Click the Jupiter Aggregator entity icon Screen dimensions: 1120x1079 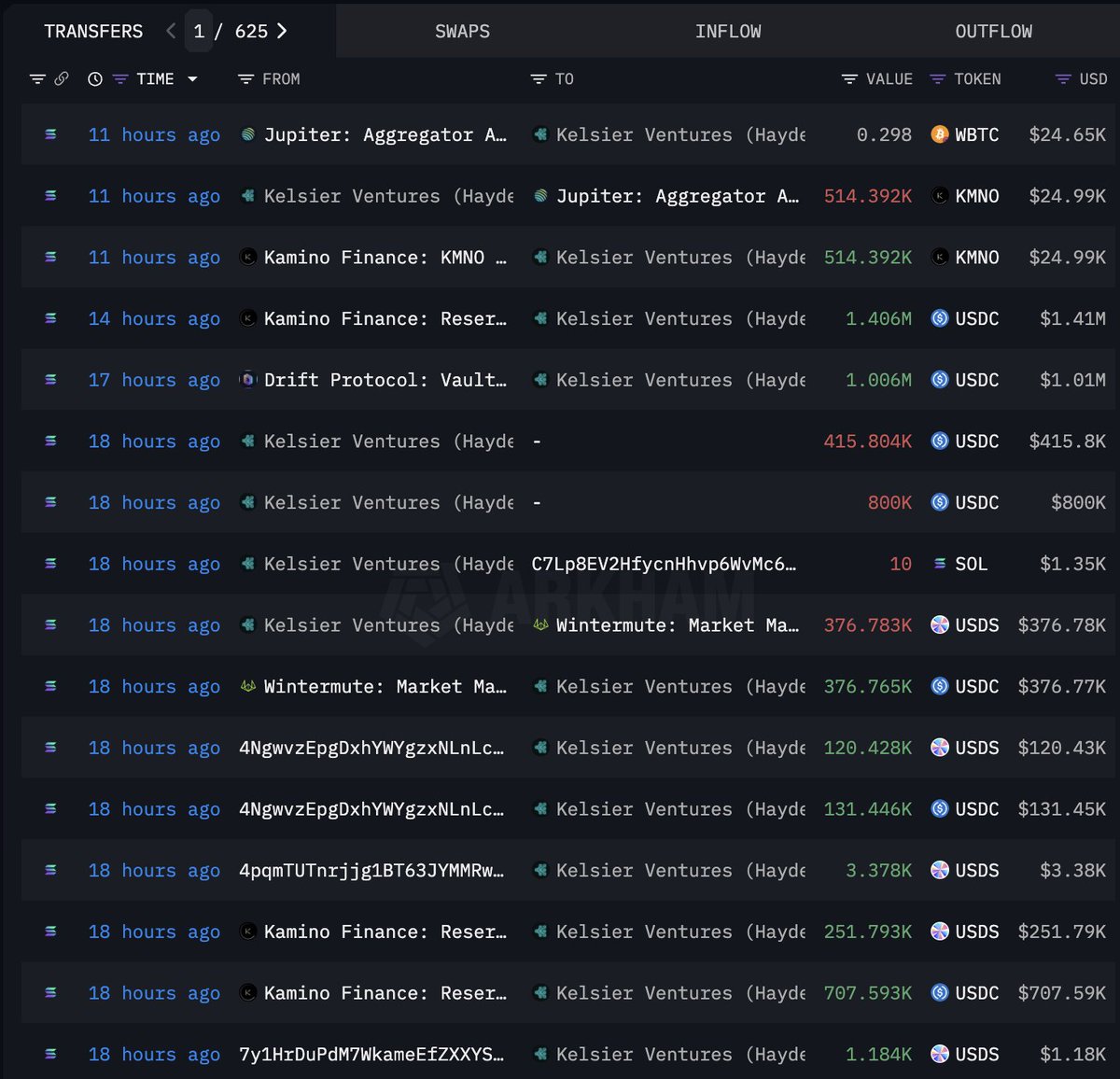[245, 134]
